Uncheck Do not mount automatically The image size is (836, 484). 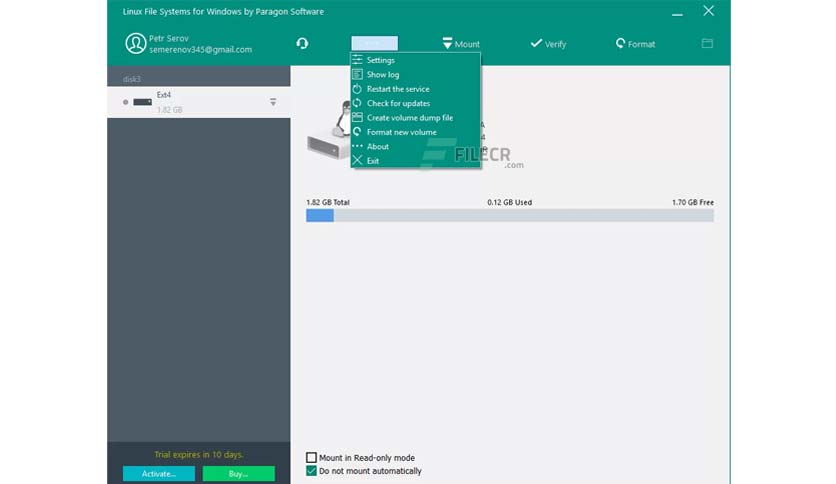pyautogui.click(x=311, y=471)
